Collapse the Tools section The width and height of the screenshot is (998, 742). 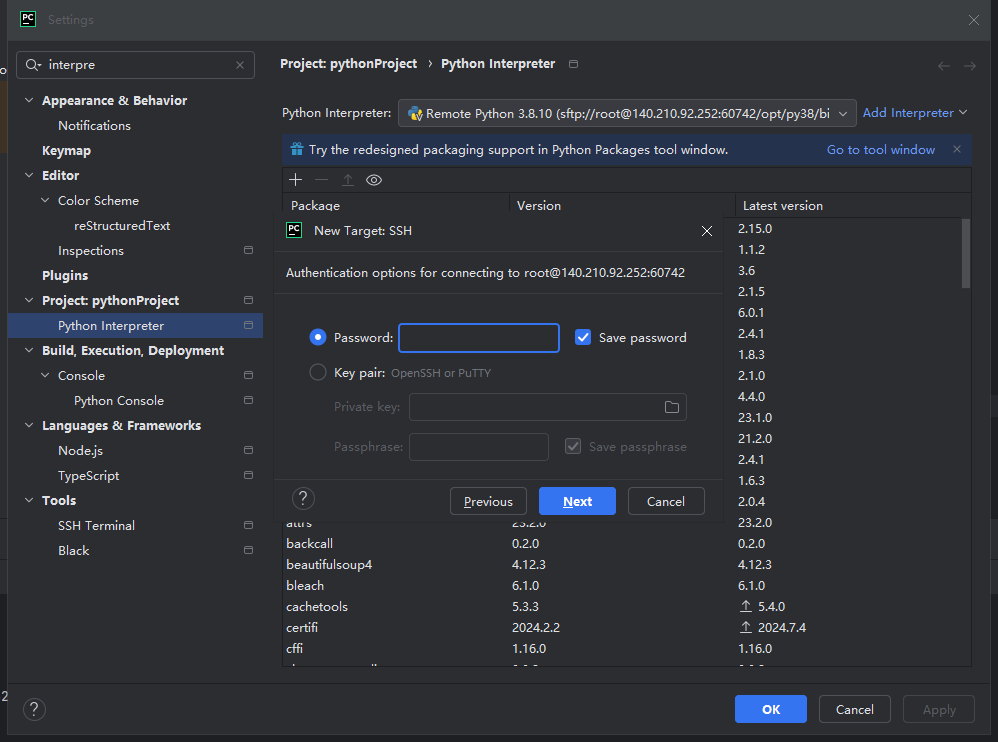[x=29, y=500]
